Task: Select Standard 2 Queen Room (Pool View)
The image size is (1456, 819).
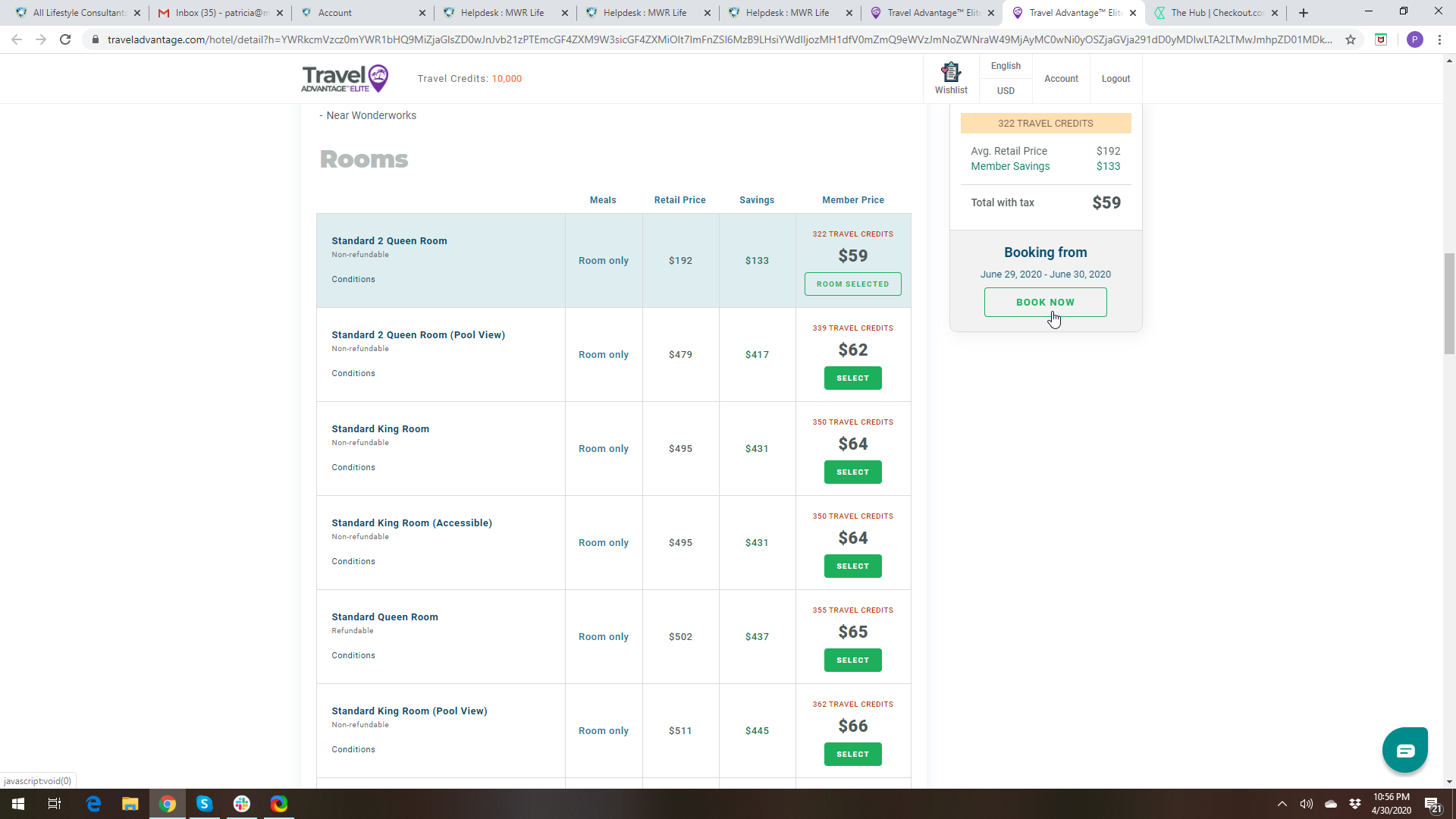Action: [852, 378]
